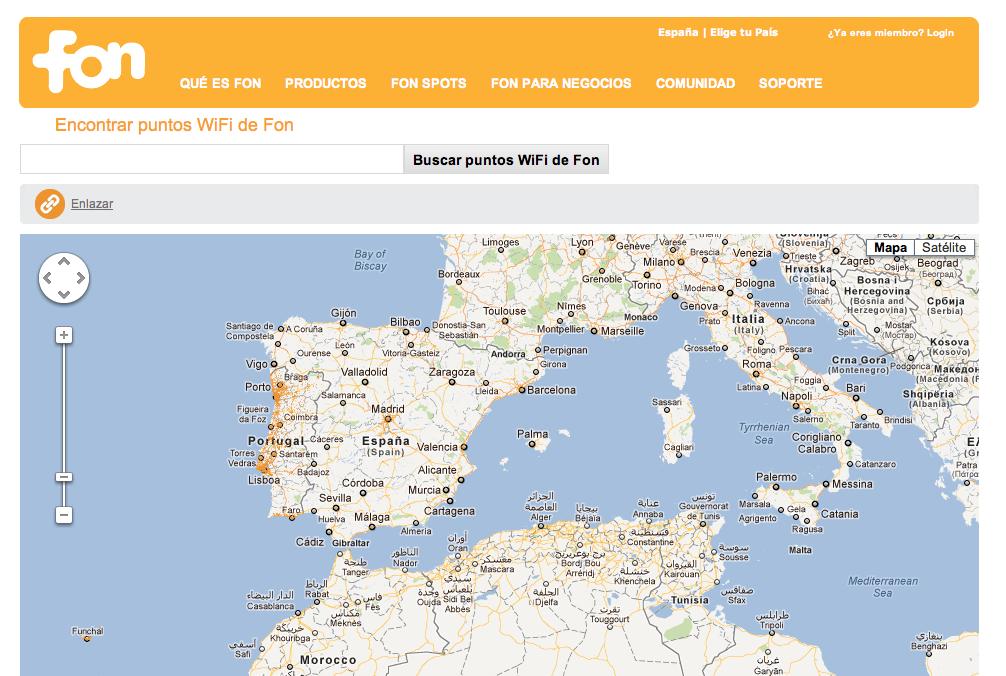Pan the map up with the arrow
1006x676 pixels.
click(64, 261)
